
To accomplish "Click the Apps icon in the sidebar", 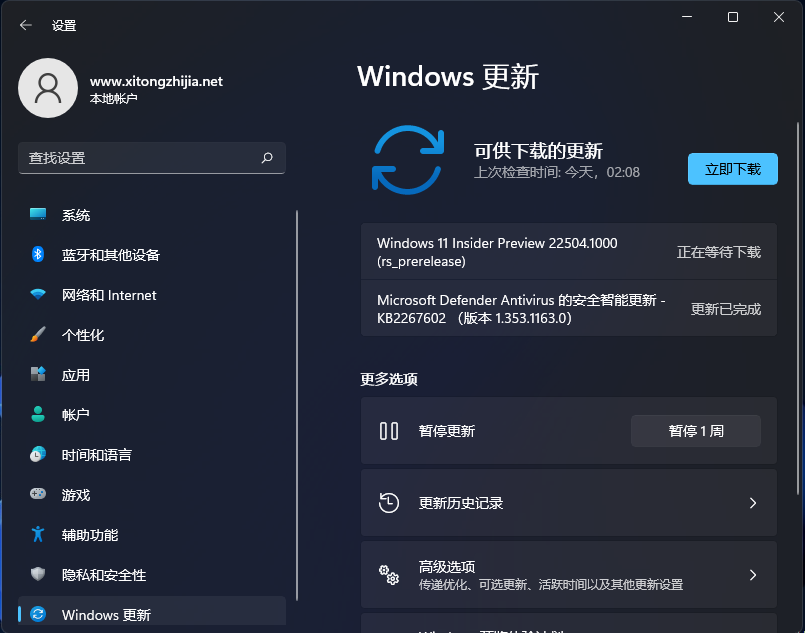I will tap(38, 374).
